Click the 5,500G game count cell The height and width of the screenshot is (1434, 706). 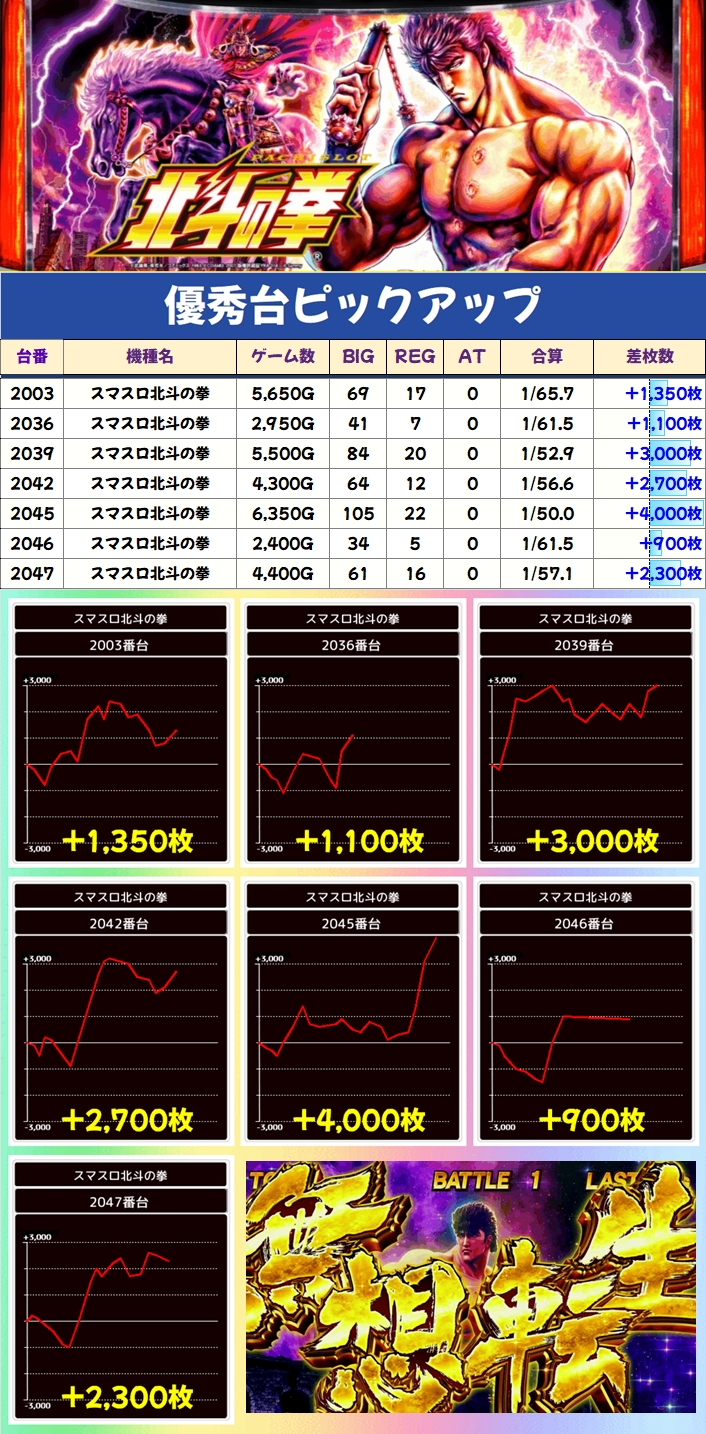coord(283,454)
